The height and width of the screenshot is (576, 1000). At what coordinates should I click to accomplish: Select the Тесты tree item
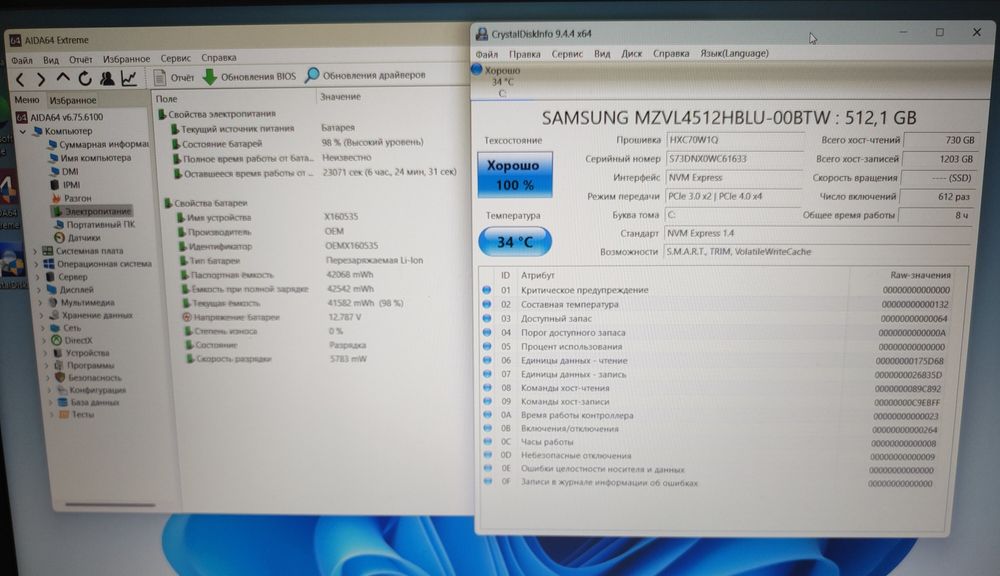77,415
